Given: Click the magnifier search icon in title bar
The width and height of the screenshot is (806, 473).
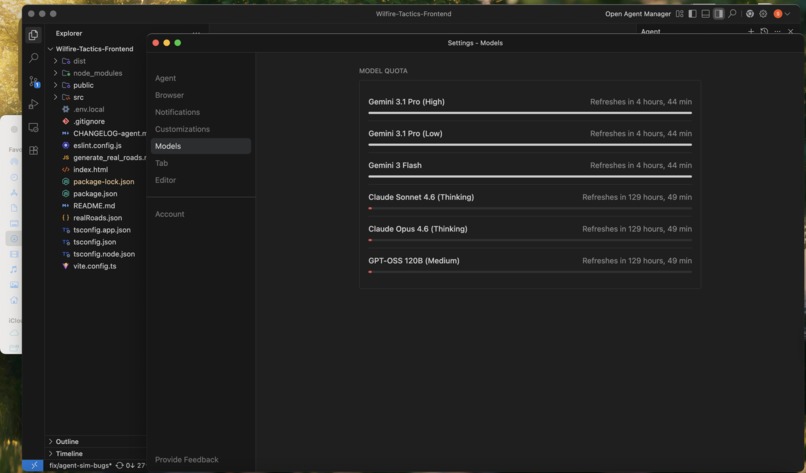Looking at the screenshot, I should point(732,14).
